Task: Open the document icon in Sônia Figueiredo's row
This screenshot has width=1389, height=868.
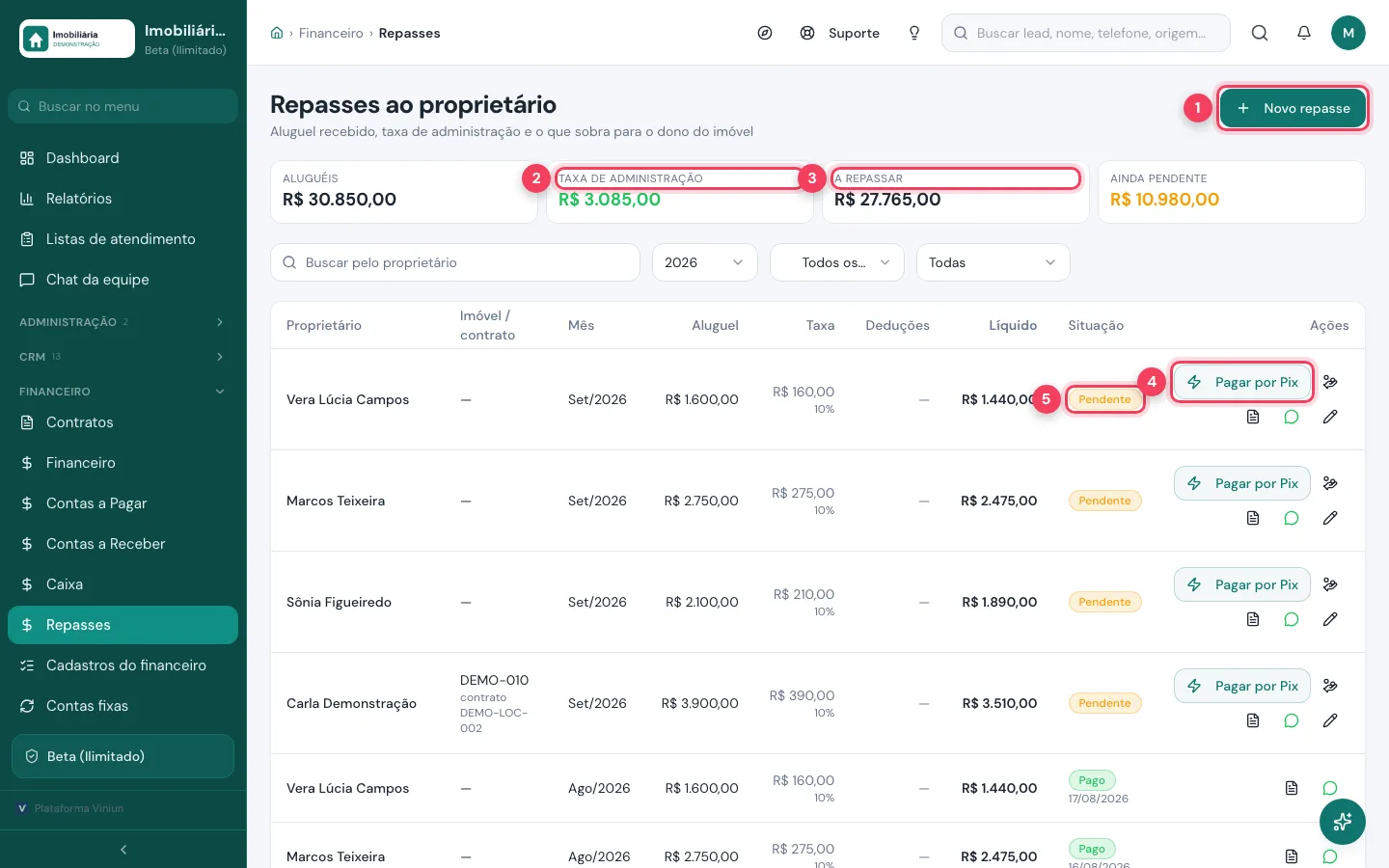Action: pos(1253,619)
